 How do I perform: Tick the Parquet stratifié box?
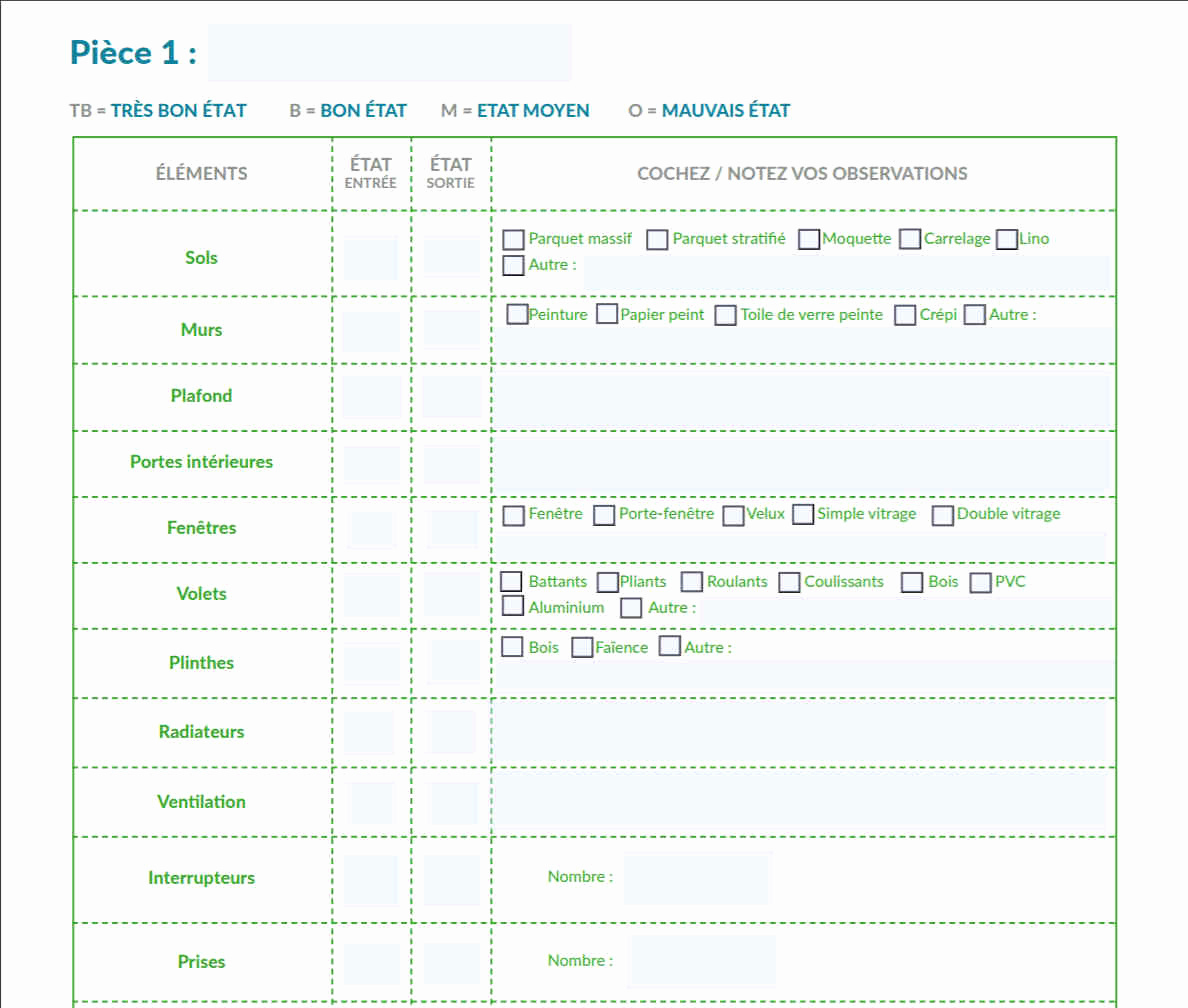(657, 240)
